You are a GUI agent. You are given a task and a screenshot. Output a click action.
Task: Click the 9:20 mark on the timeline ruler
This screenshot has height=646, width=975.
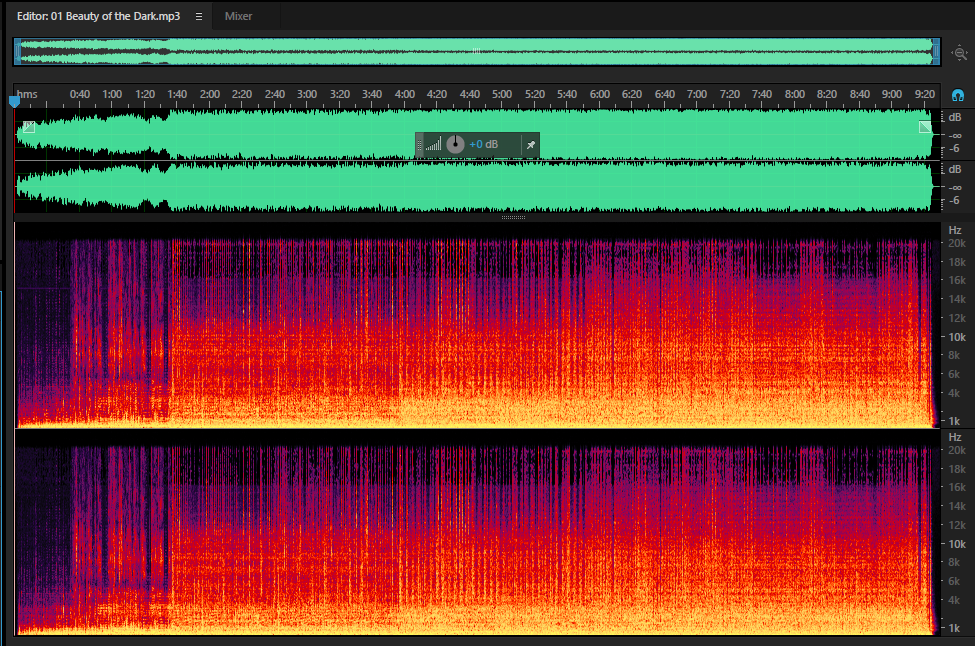click(925, 95)
